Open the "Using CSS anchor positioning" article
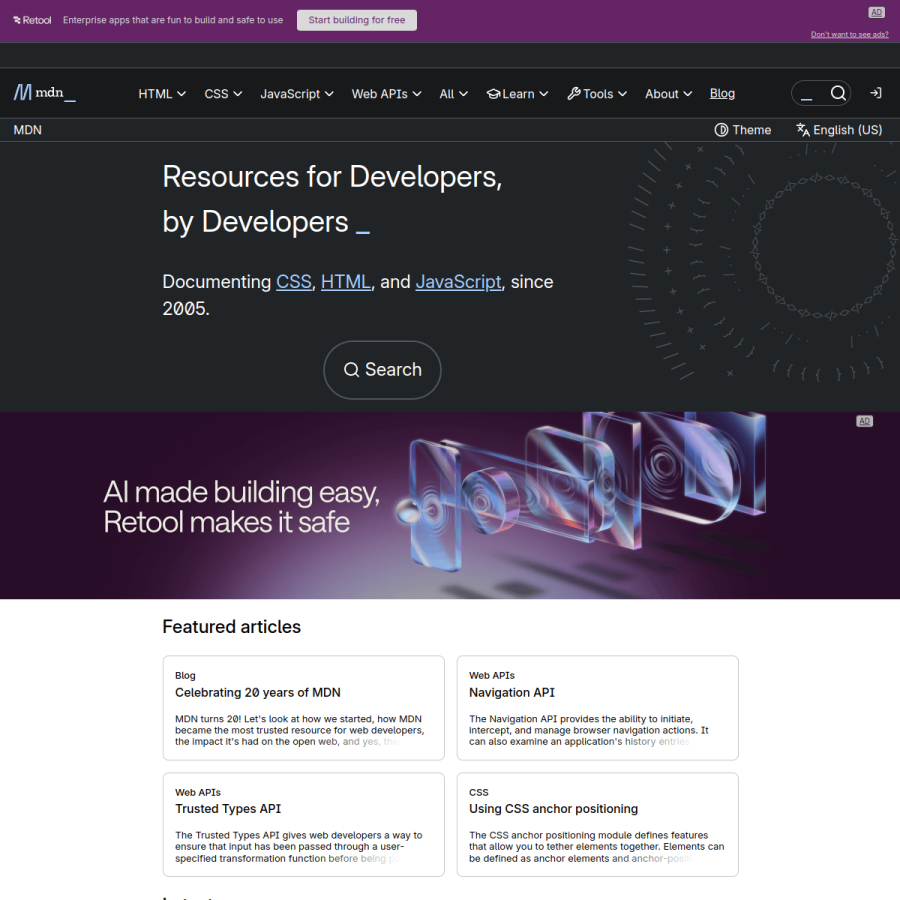900x900 pixels. 553,809
